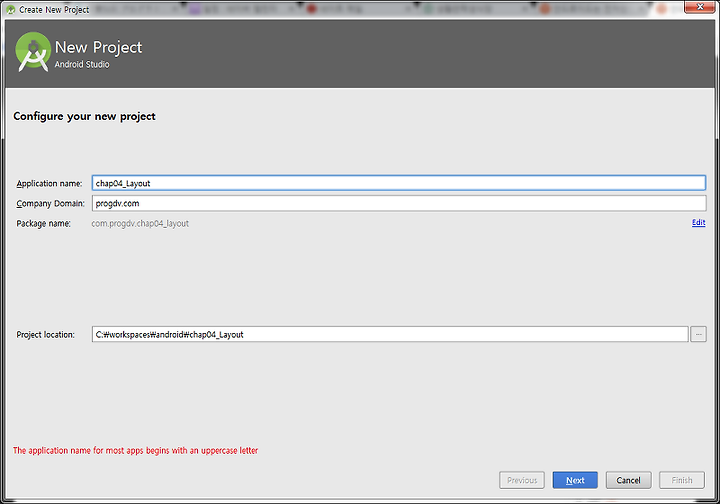Click the Configure your new project heading
Viewport: 720px width, 504px height.
[84, 117]
